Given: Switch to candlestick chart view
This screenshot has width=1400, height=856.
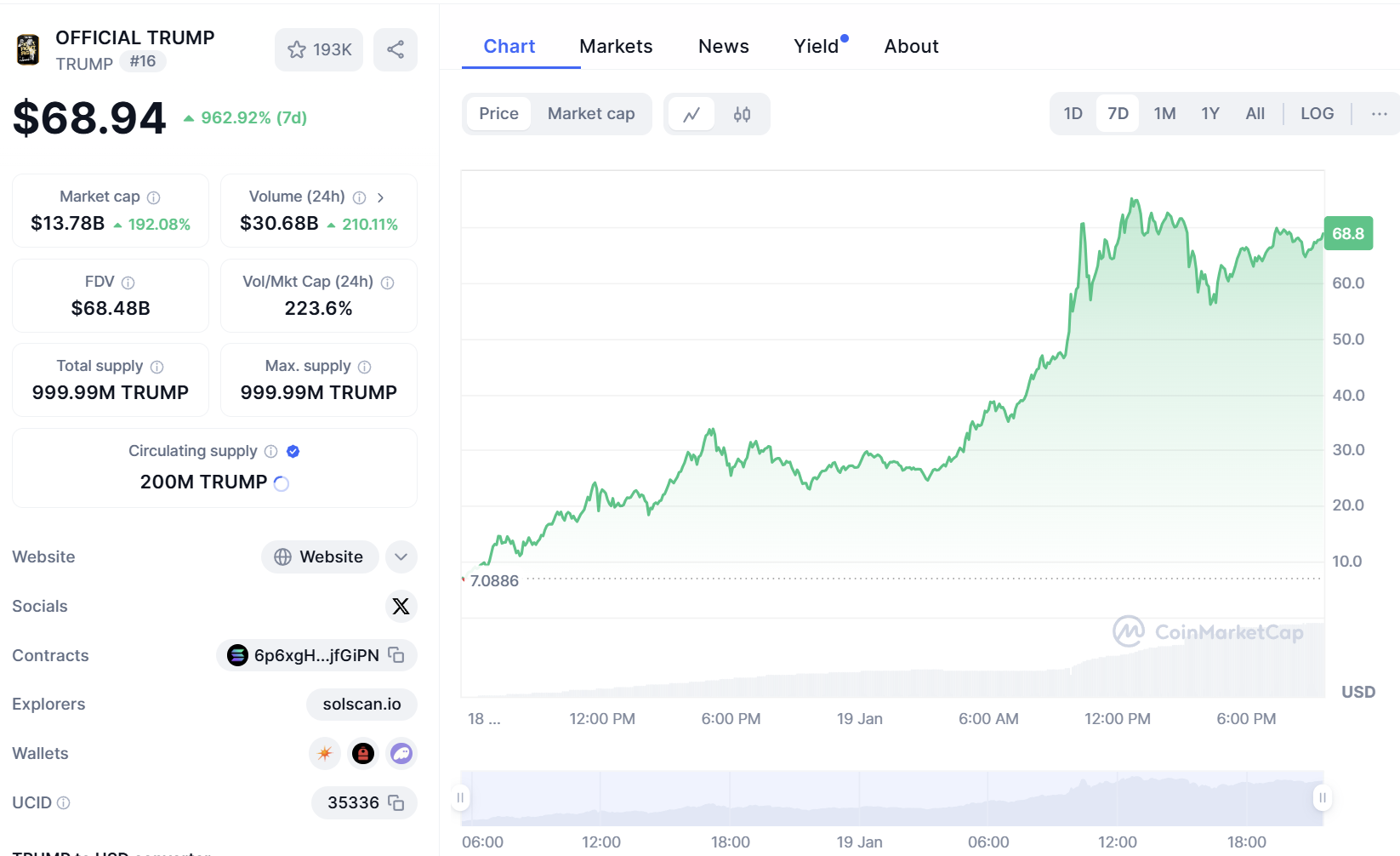Looking at the screenshot, I should (x=742, y=114).
